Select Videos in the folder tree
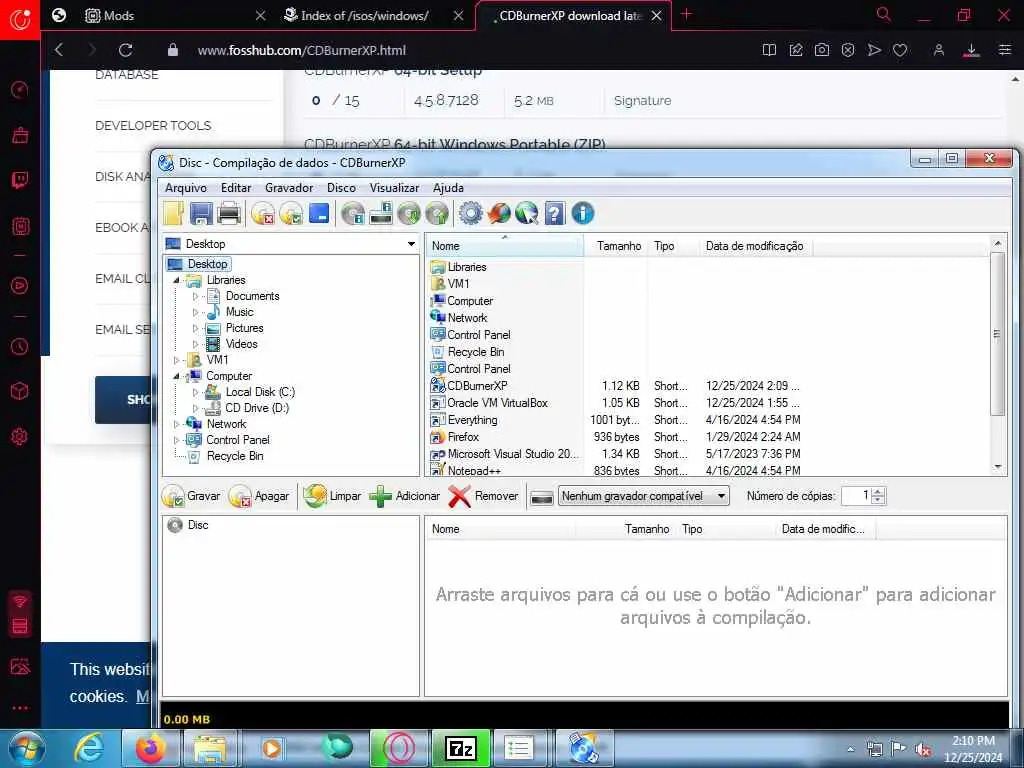Viewport: 1024px width, 768px height. tap(242, 344)
